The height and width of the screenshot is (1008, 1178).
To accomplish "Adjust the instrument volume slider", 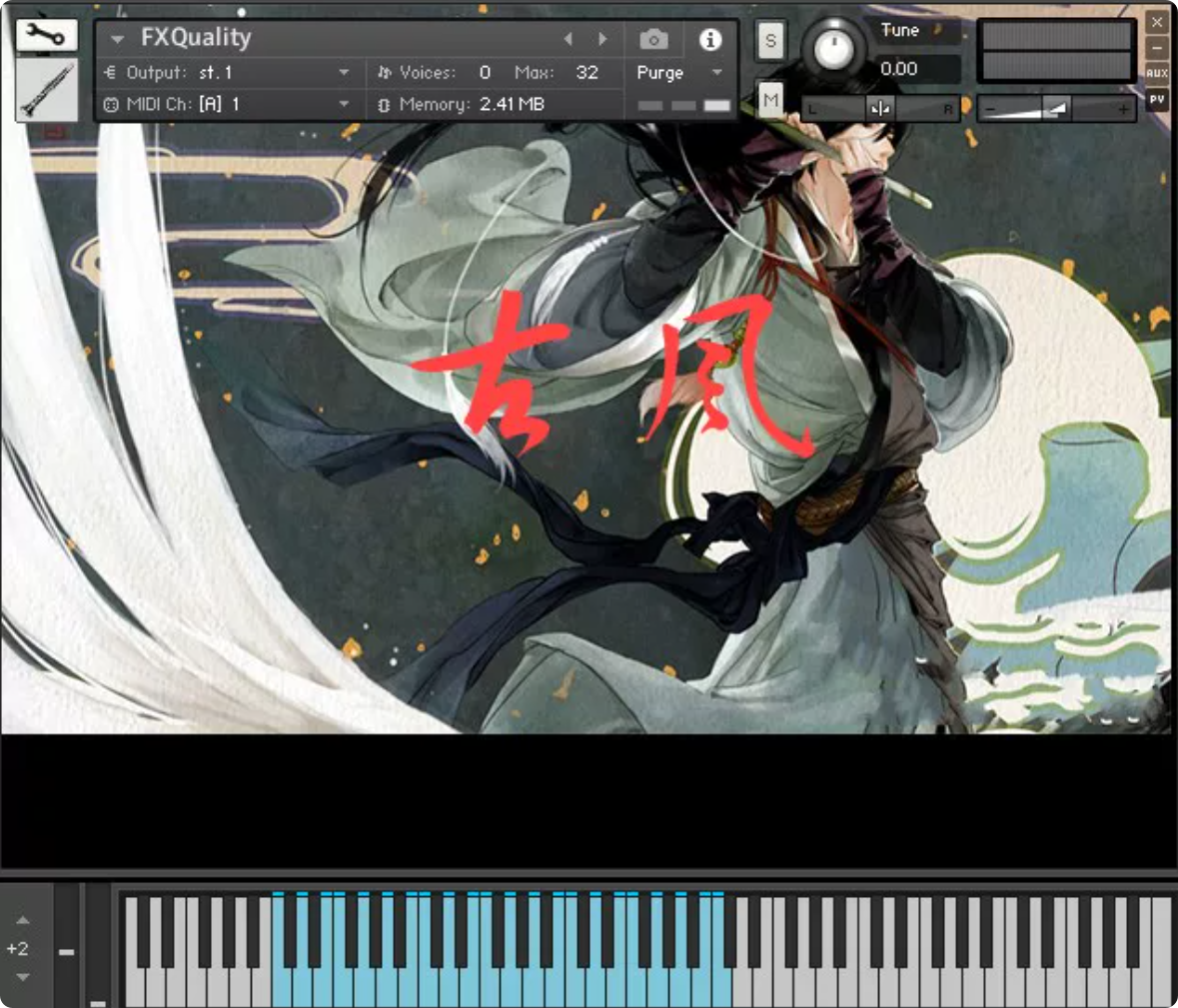I will (x=1055, y=110).
